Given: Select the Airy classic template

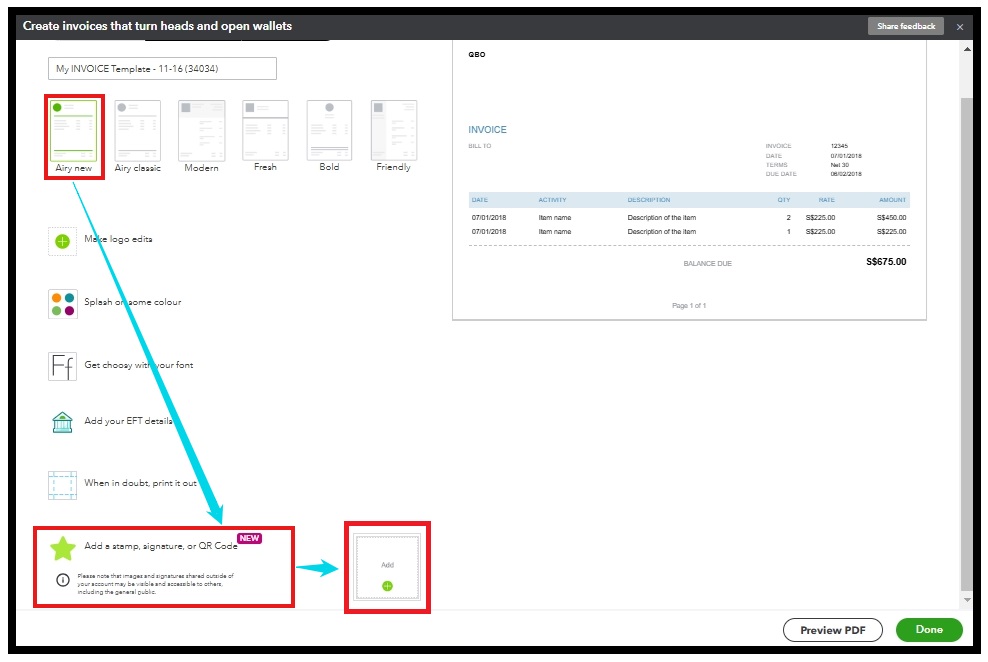Looking at the screenshot, I should [x=137, y=125].
